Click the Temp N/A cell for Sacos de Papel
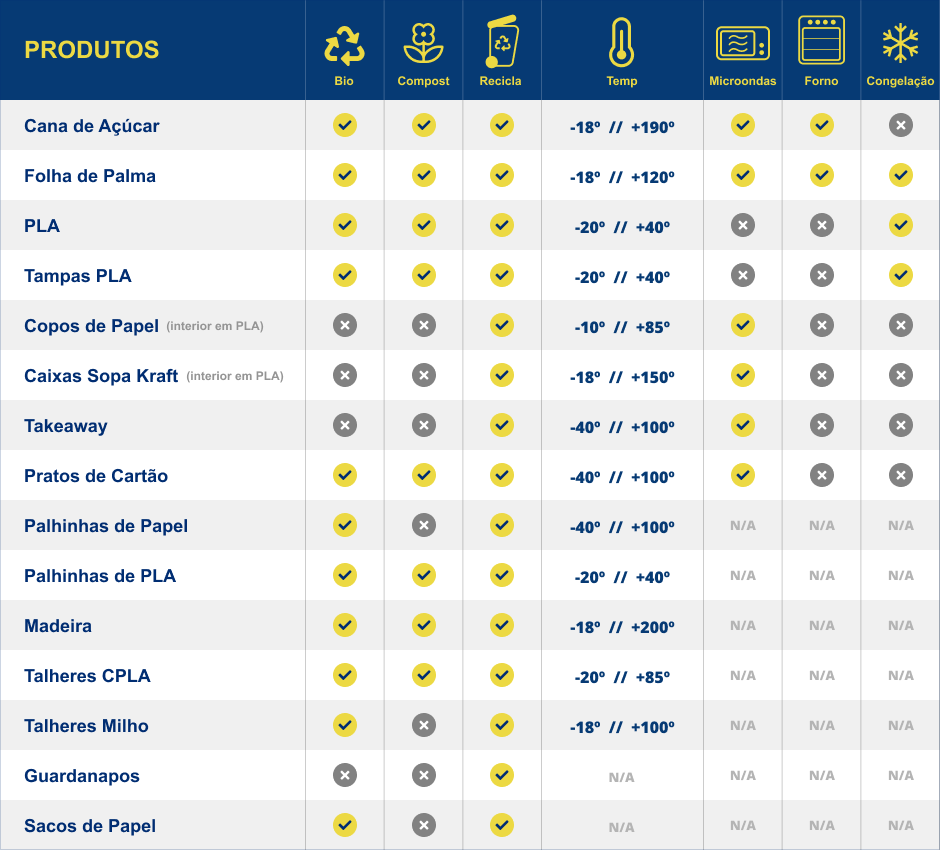This screenshot has width=940, height=850. (x=621, y=827)
